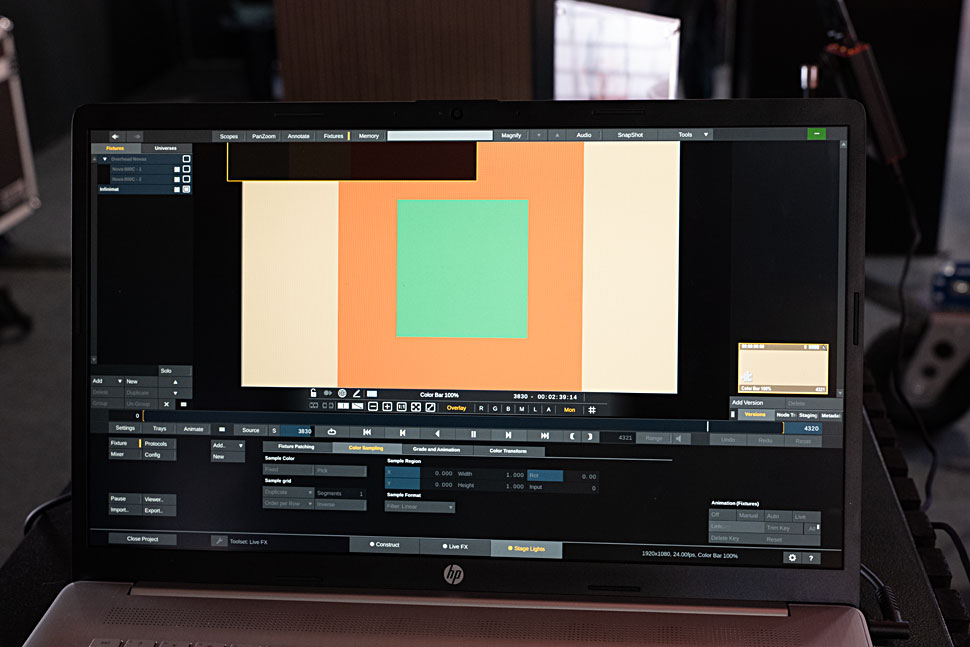970x647 pixels.
Task: Toggle the R channel view
Action: click(481, 408)
